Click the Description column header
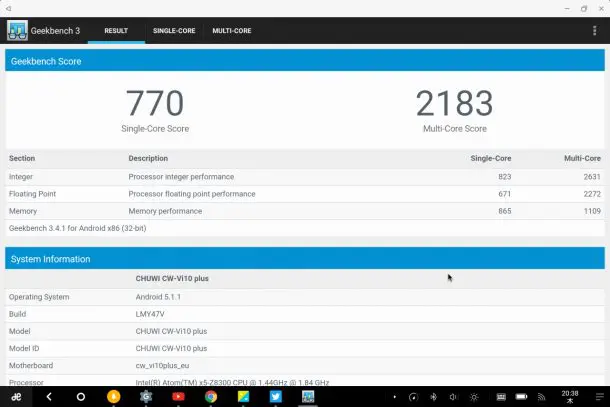 (148, 158)
